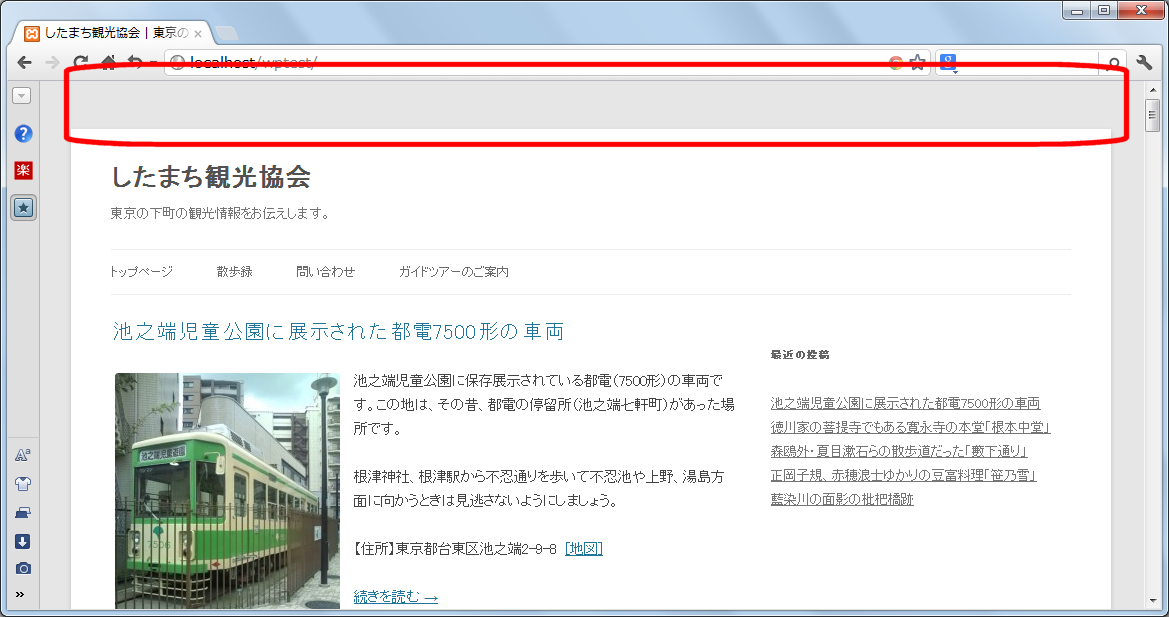Open recent post 藍染川の面影の枇杷橋跡
The height and width of the screenshot is (617, 1169).
[x=842, y=499]
